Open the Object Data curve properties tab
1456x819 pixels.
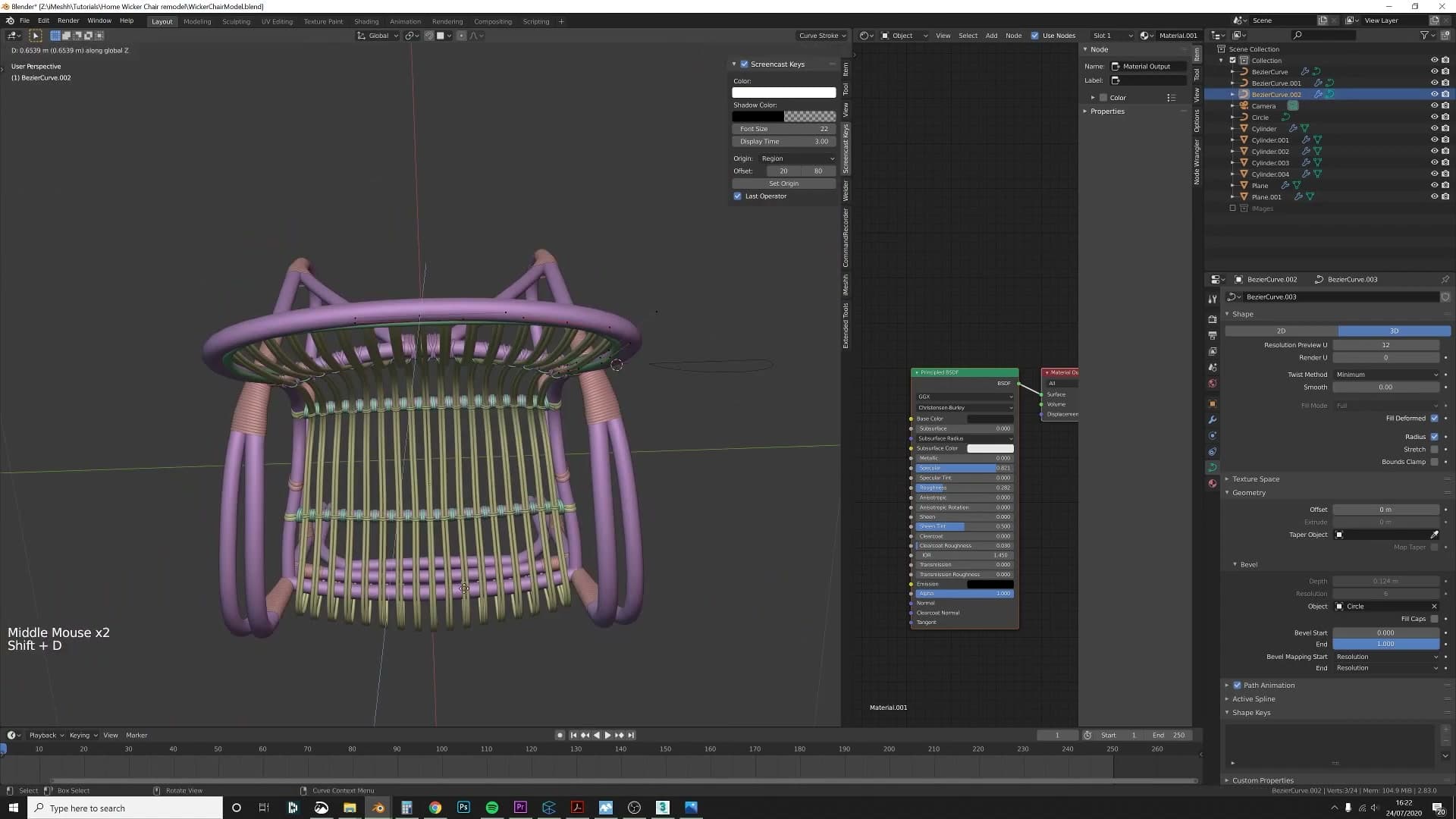click(x=1213, y=467)
